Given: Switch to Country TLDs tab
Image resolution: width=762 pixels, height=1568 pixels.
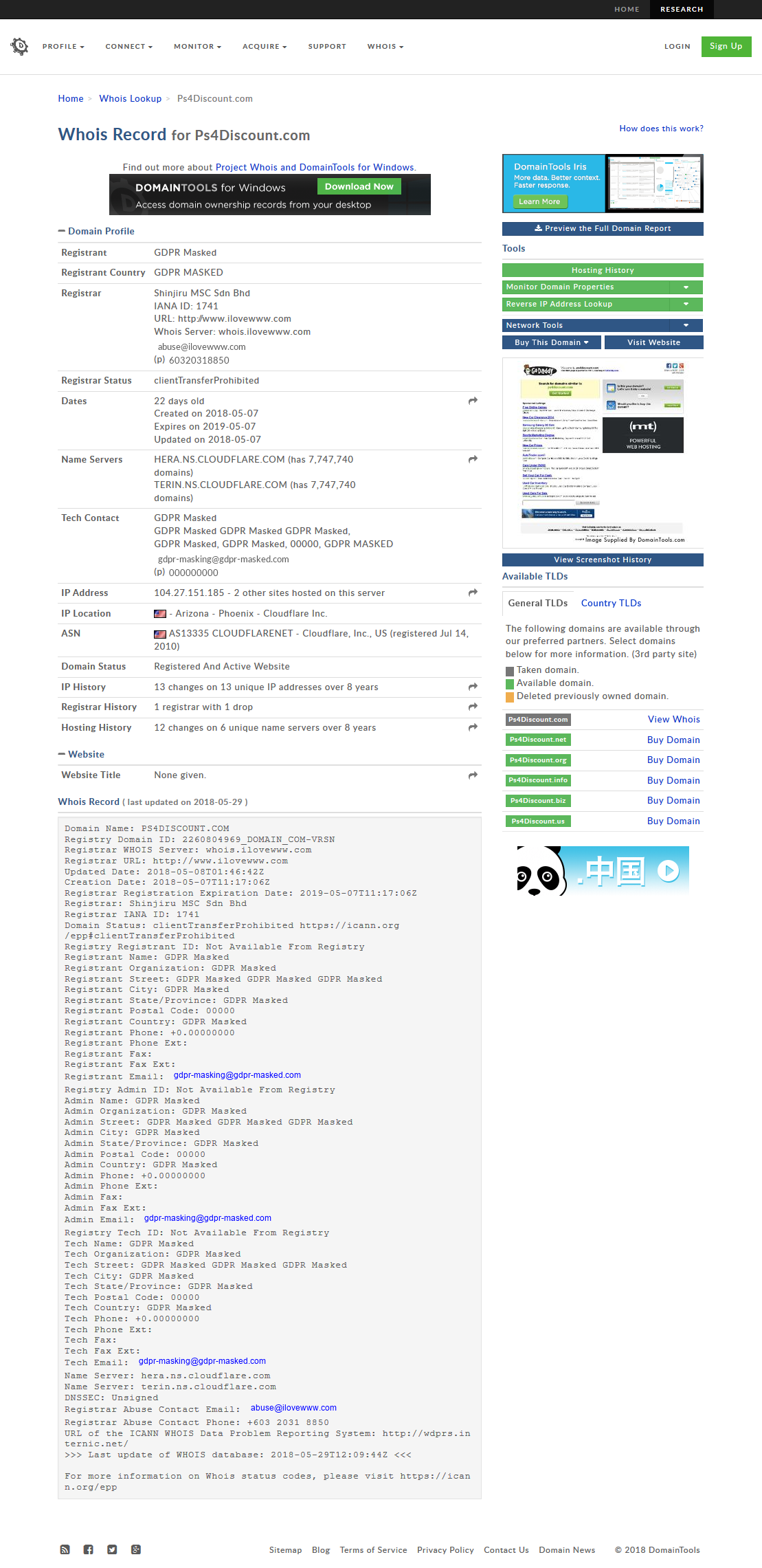Looking at the screenshot, I should pos(611,603).
